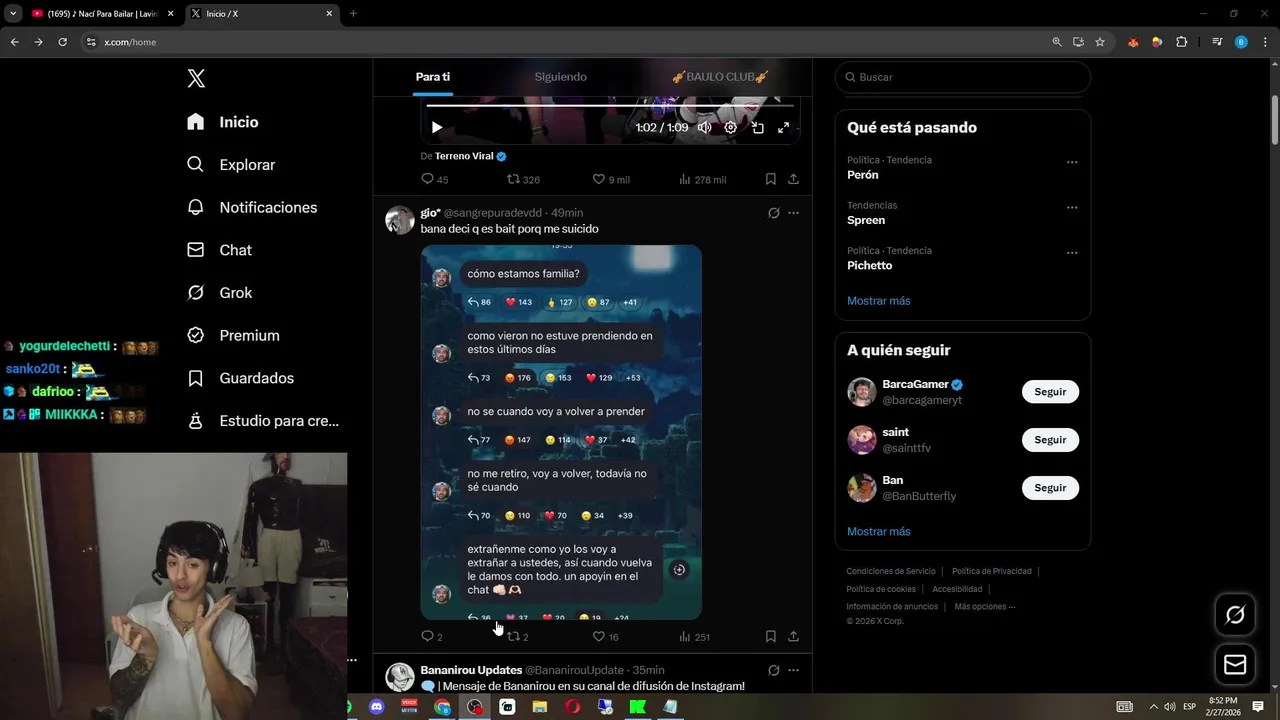
Task: View analytics of video post 278 mil
Action: click(702, 179)
